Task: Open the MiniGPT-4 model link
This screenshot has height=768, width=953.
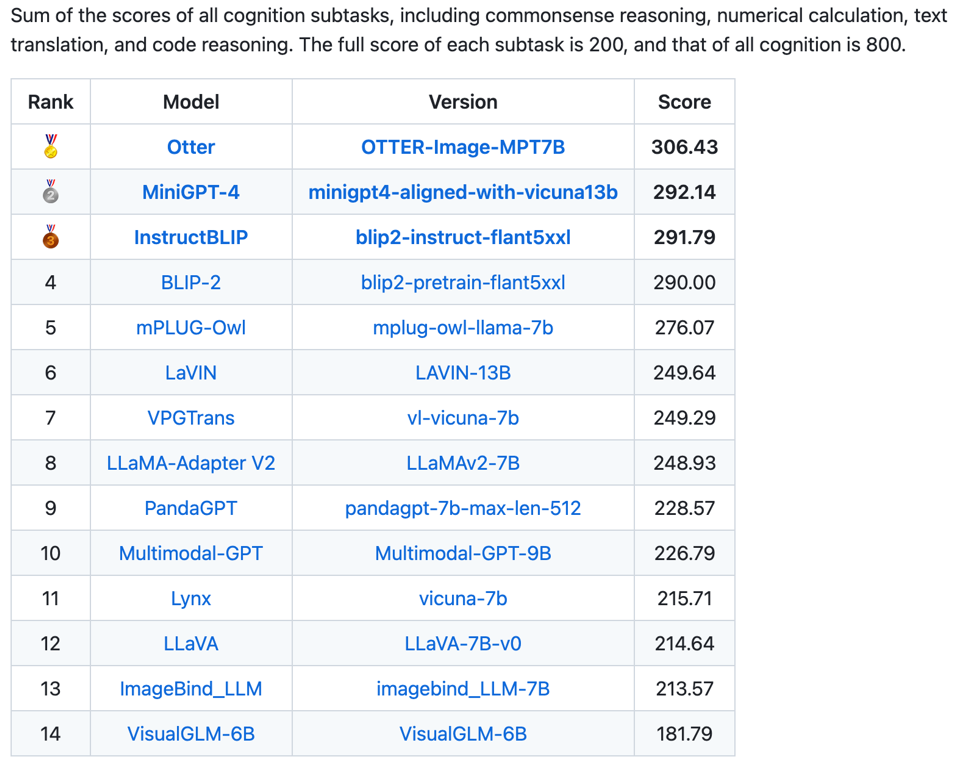Action: click(191, 192)
